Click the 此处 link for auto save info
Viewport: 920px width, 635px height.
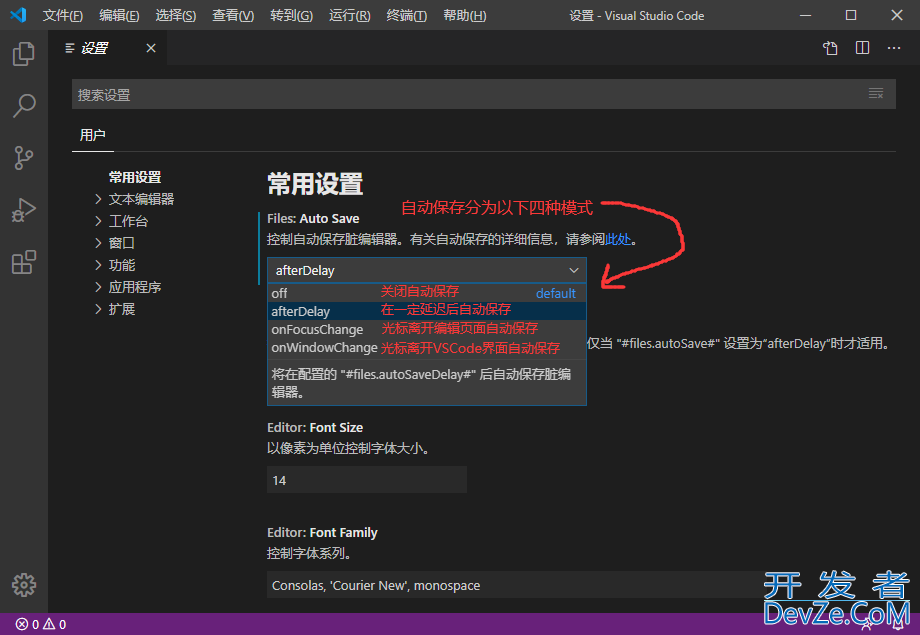pos(618,239)
